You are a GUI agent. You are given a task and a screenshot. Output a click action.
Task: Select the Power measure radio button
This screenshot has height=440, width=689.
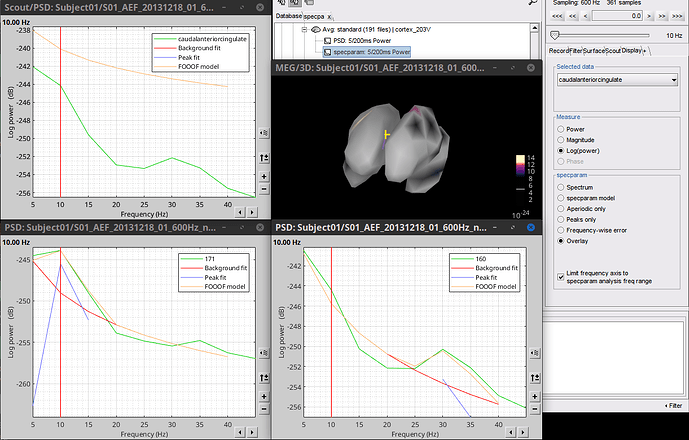[561, 129]
